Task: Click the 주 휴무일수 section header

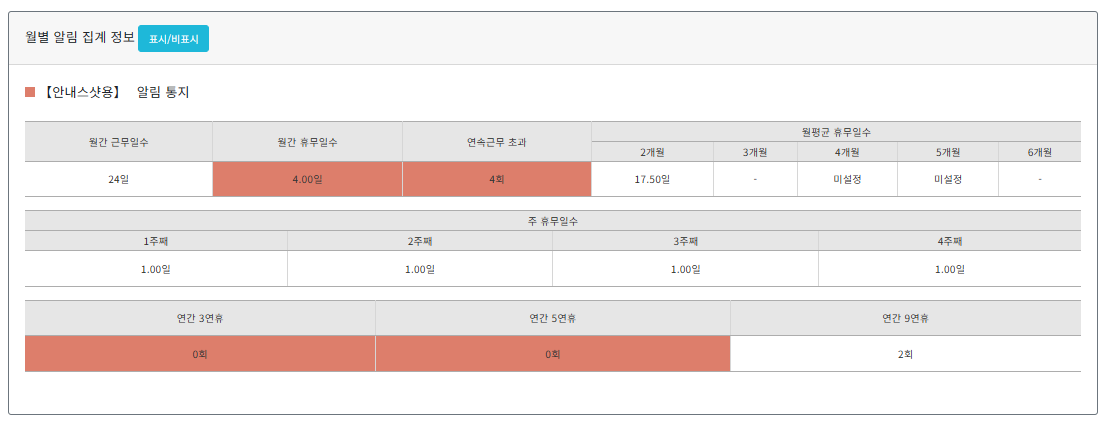Action: (552, 221)
